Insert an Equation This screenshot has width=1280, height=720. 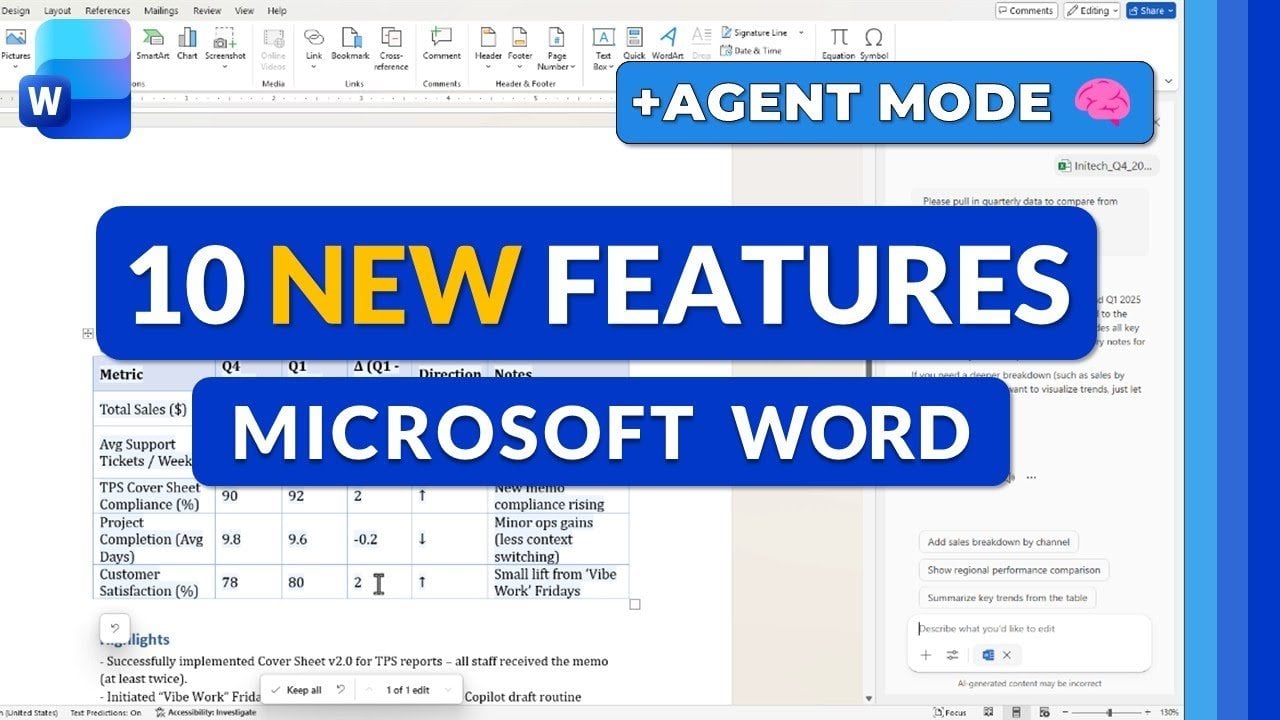(838, 44)
